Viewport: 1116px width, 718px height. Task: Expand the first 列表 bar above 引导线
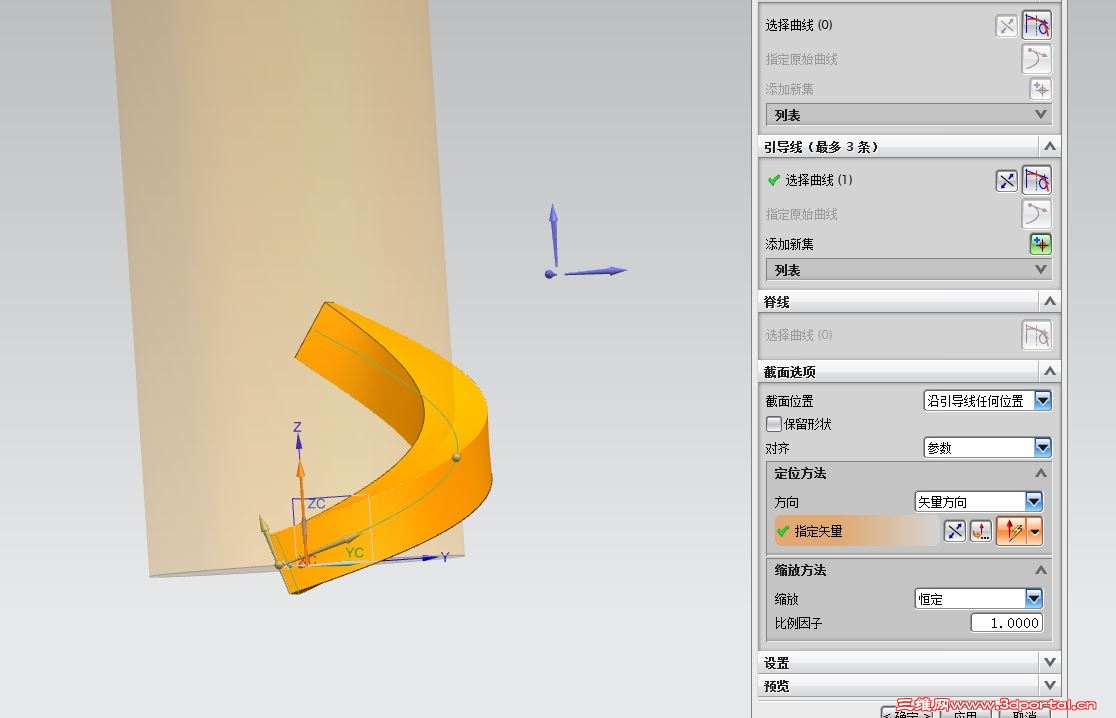(909, 115)
